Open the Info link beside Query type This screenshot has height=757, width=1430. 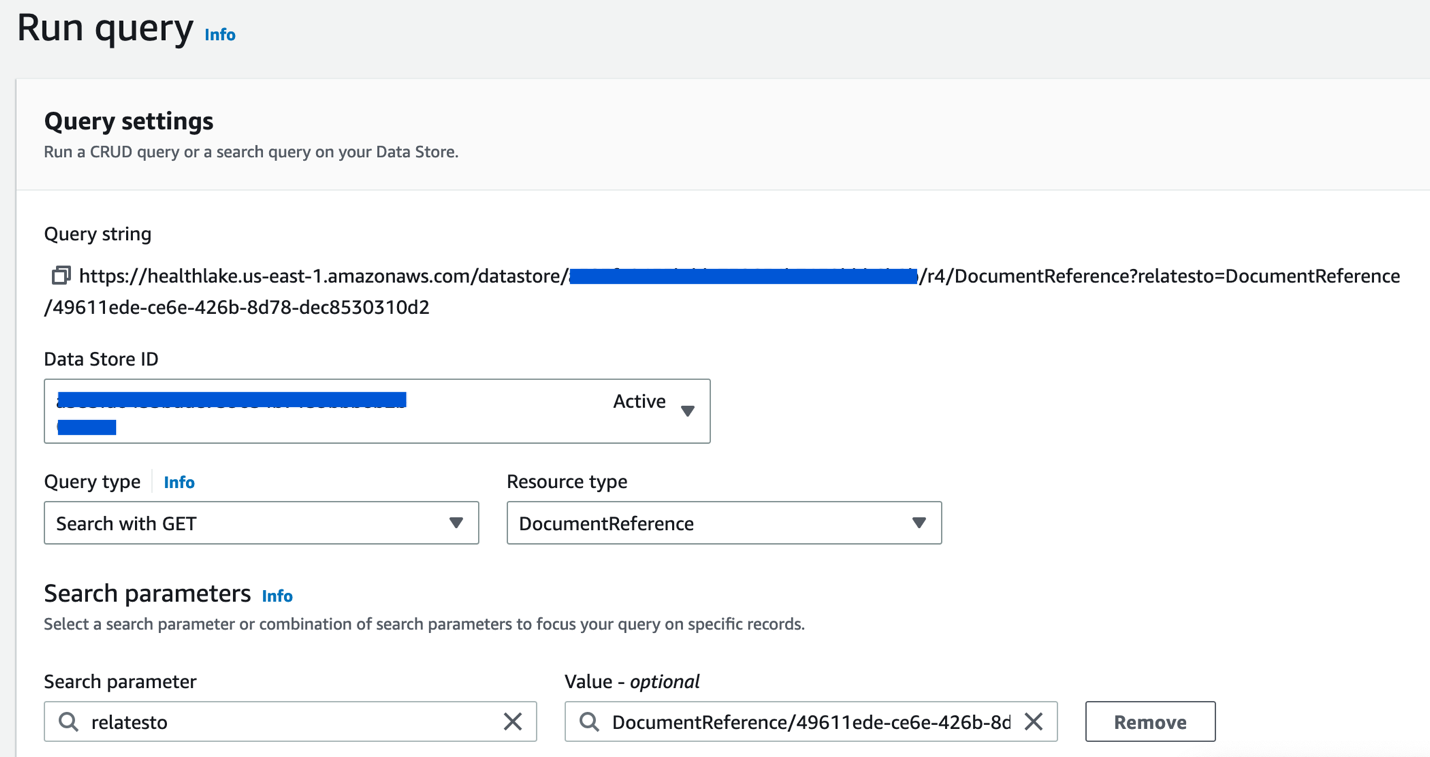[179, 482]
